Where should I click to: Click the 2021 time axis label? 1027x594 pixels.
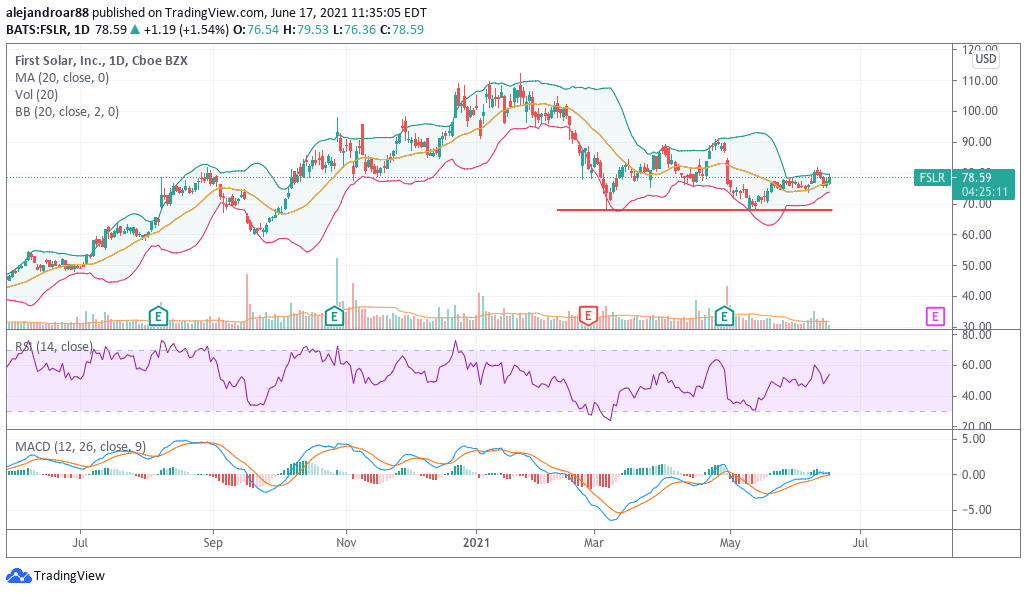click(x=476, y=543)
